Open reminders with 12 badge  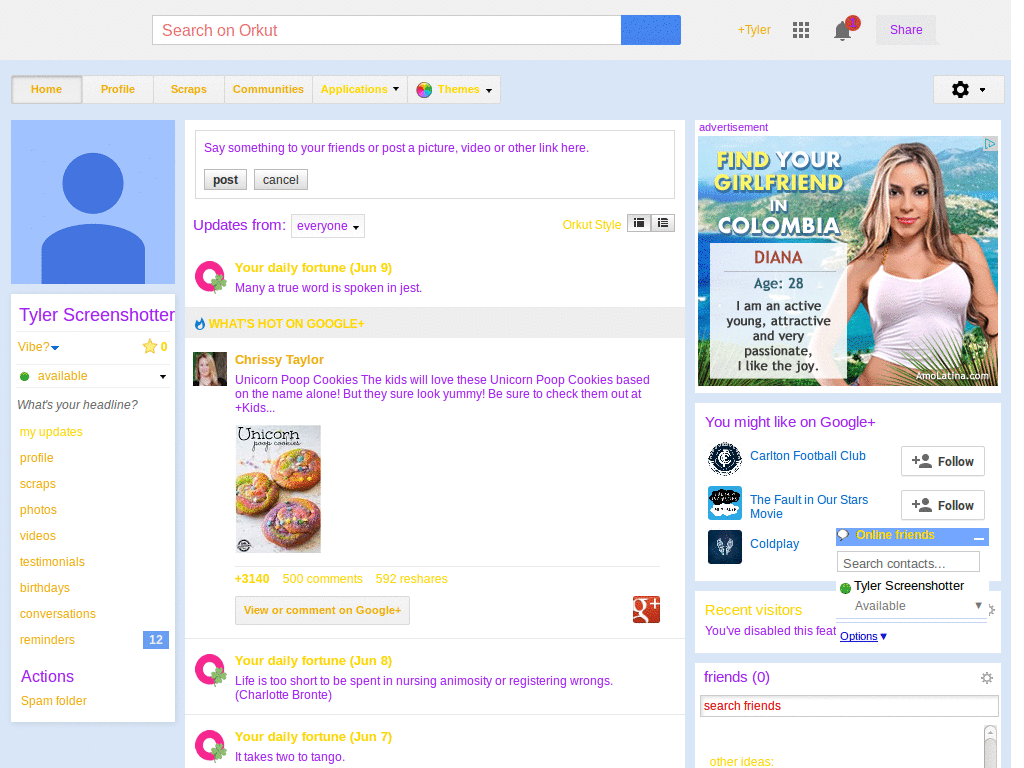[93, 640]
